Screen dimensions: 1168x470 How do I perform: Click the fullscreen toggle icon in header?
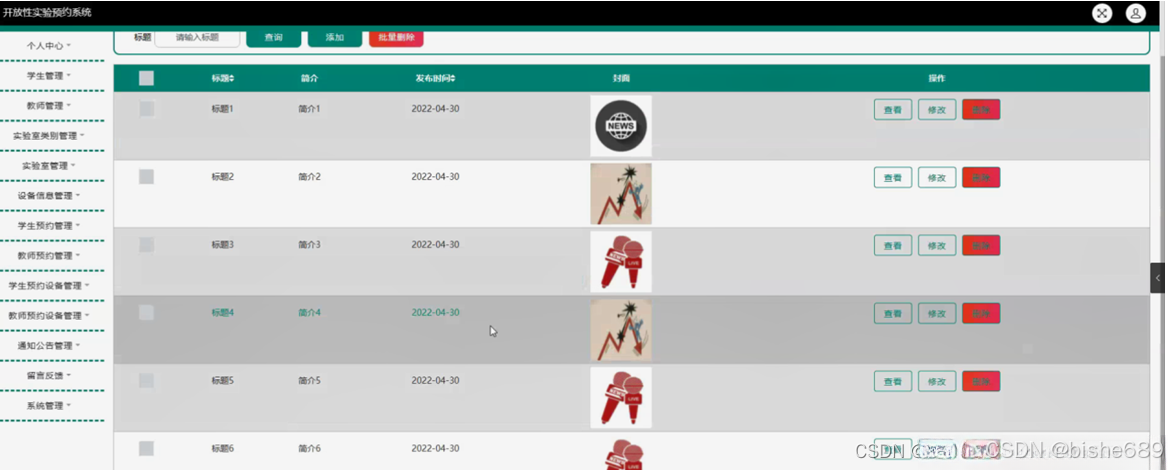coord(1102,13)
